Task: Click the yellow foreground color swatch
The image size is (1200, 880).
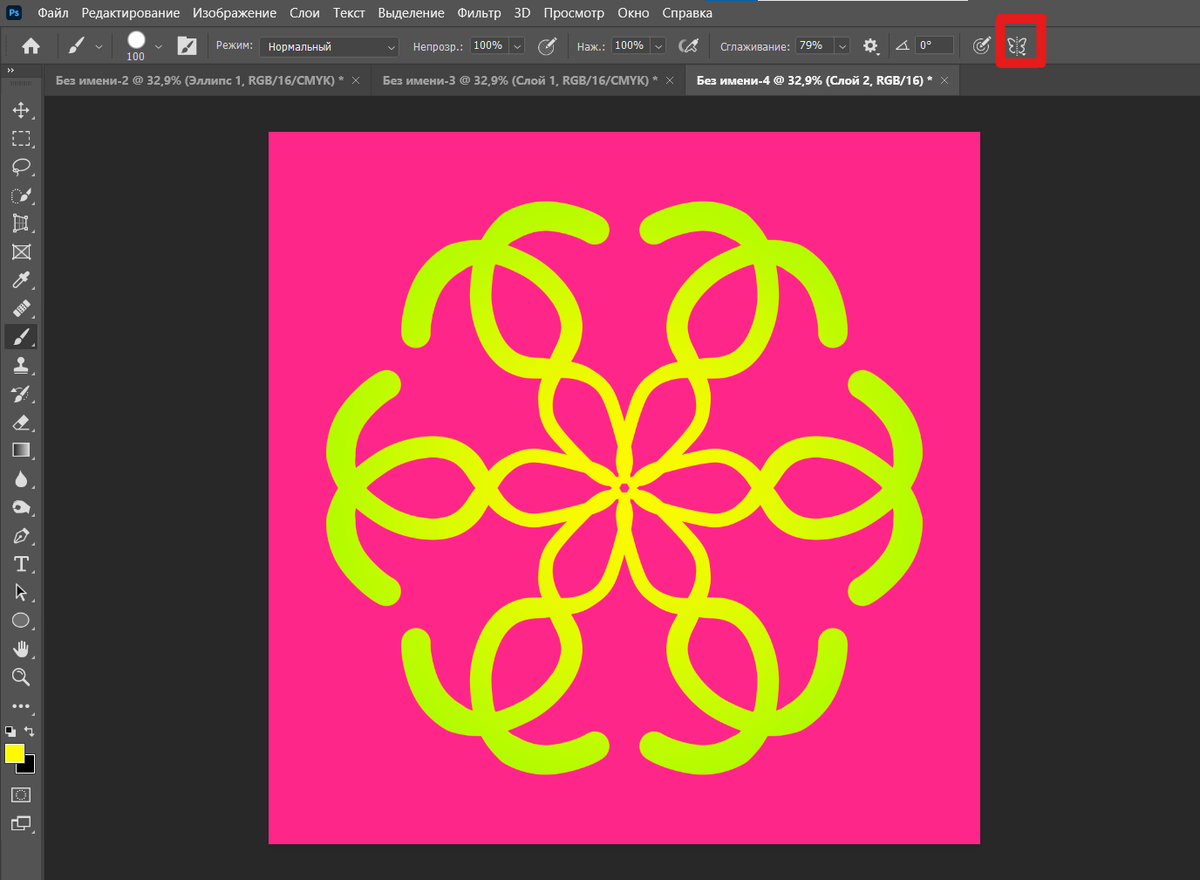Action: pyautogui.click(x=14, y=753)
